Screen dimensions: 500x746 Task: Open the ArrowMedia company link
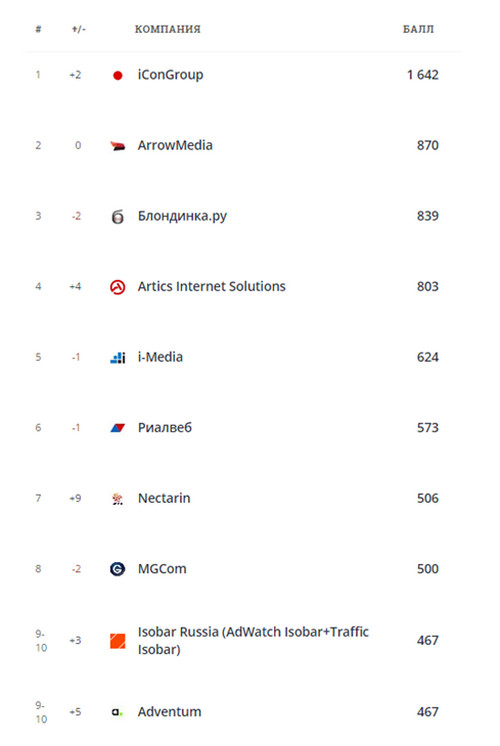coord(175,145)
